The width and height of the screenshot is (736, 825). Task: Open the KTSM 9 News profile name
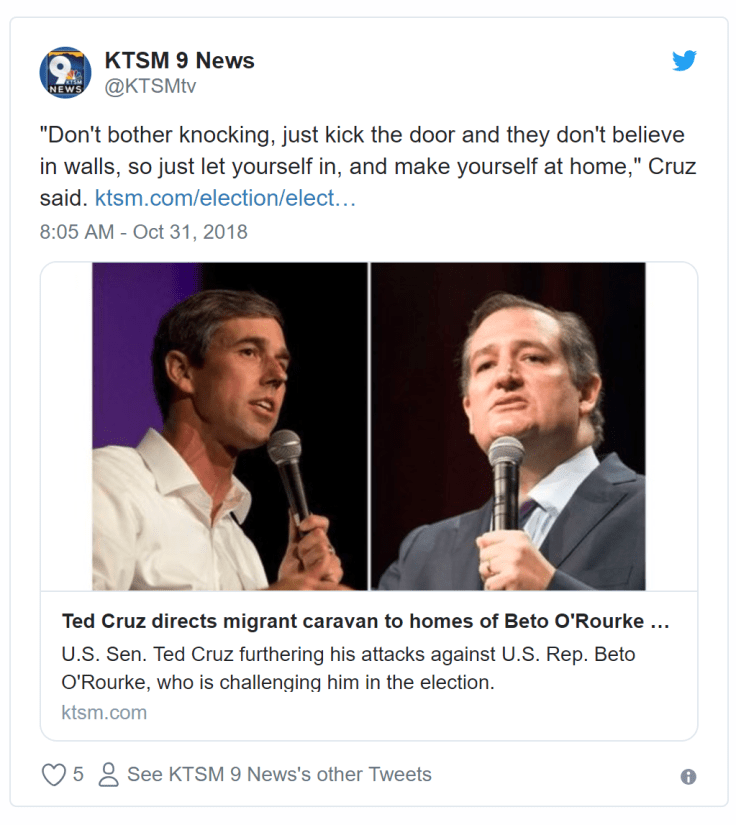179,60
